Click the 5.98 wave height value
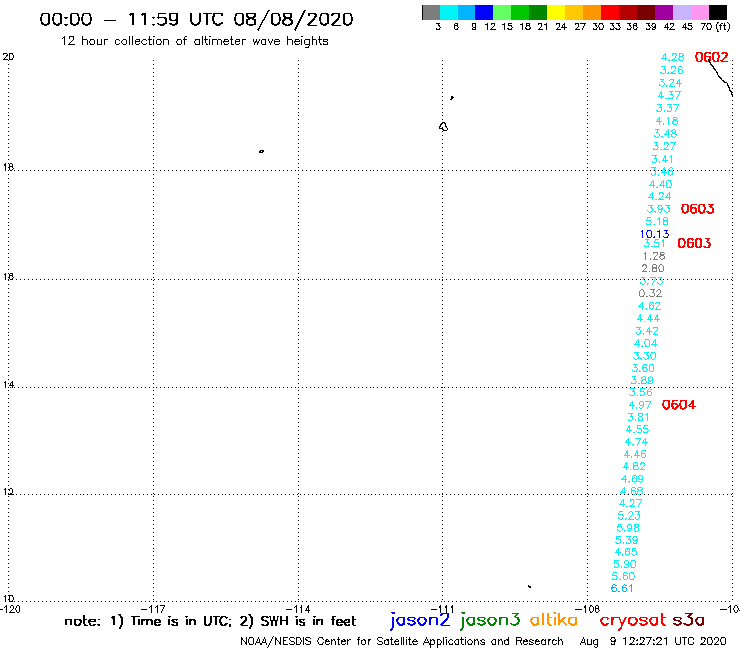 point(628,528)
